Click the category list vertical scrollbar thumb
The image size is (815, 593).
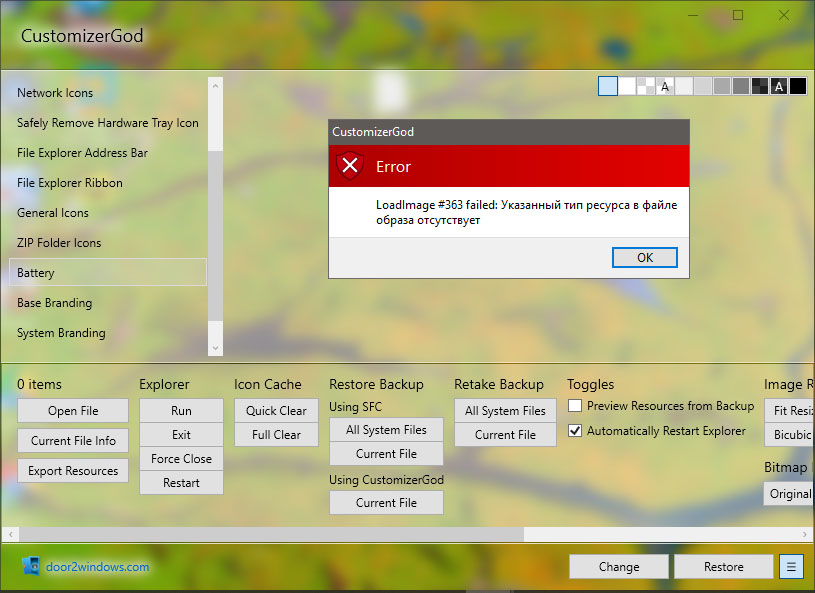pyautogui.click(x=215, y=235)
